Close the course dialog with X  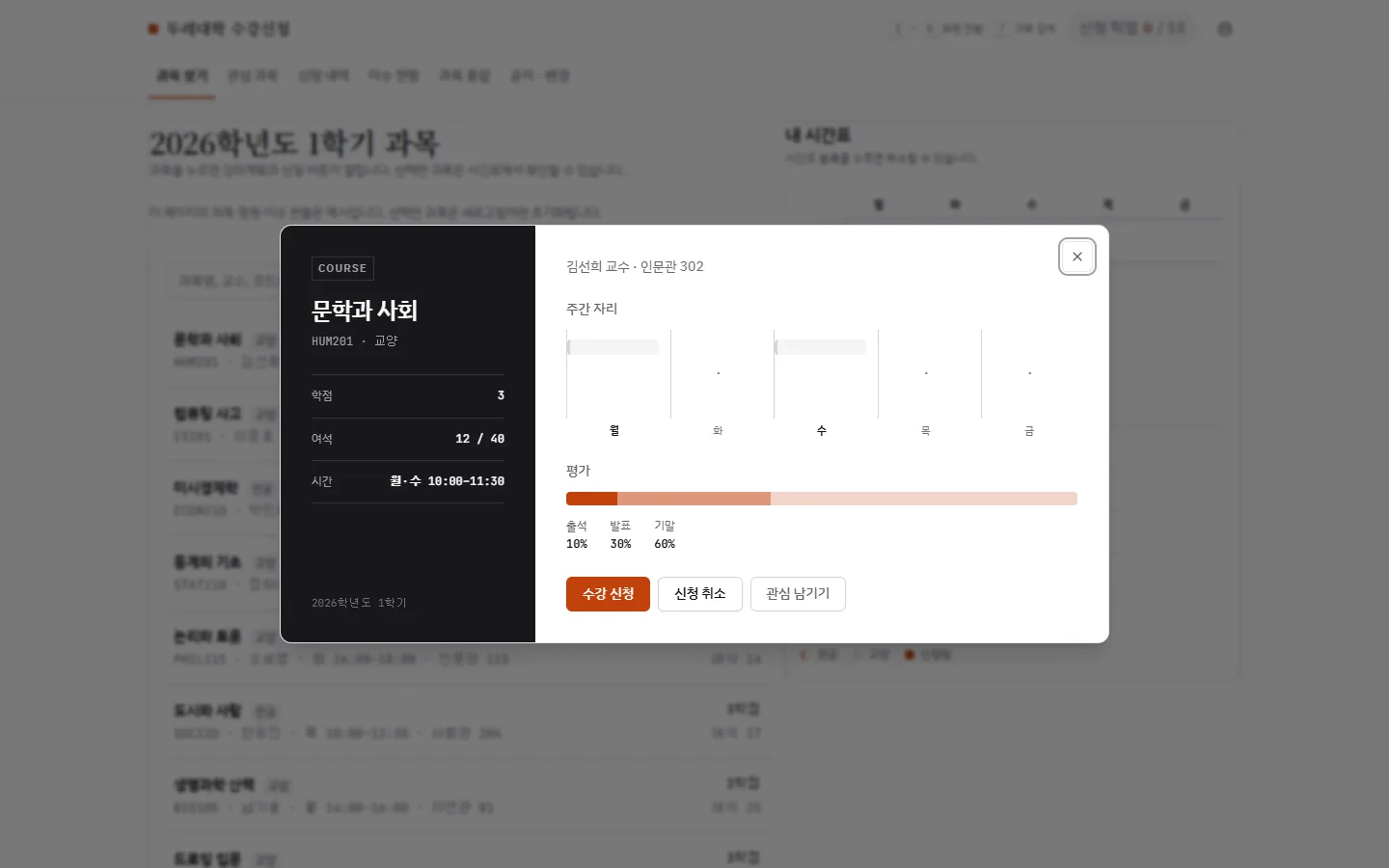point(1077,257)
